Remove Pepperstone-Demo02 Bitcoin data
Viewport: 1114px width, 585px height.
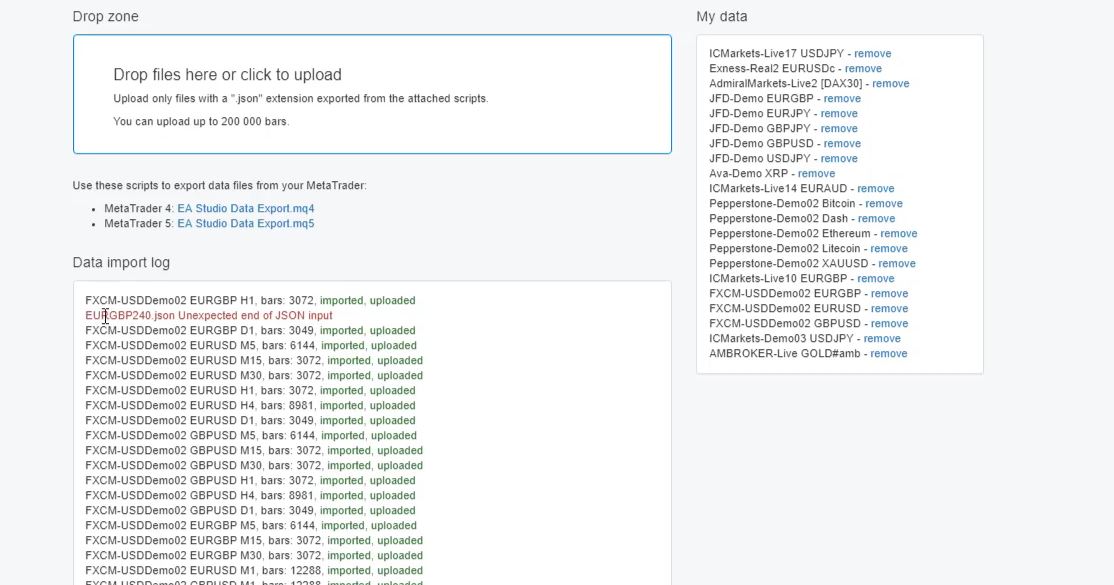tap(884, 204)
